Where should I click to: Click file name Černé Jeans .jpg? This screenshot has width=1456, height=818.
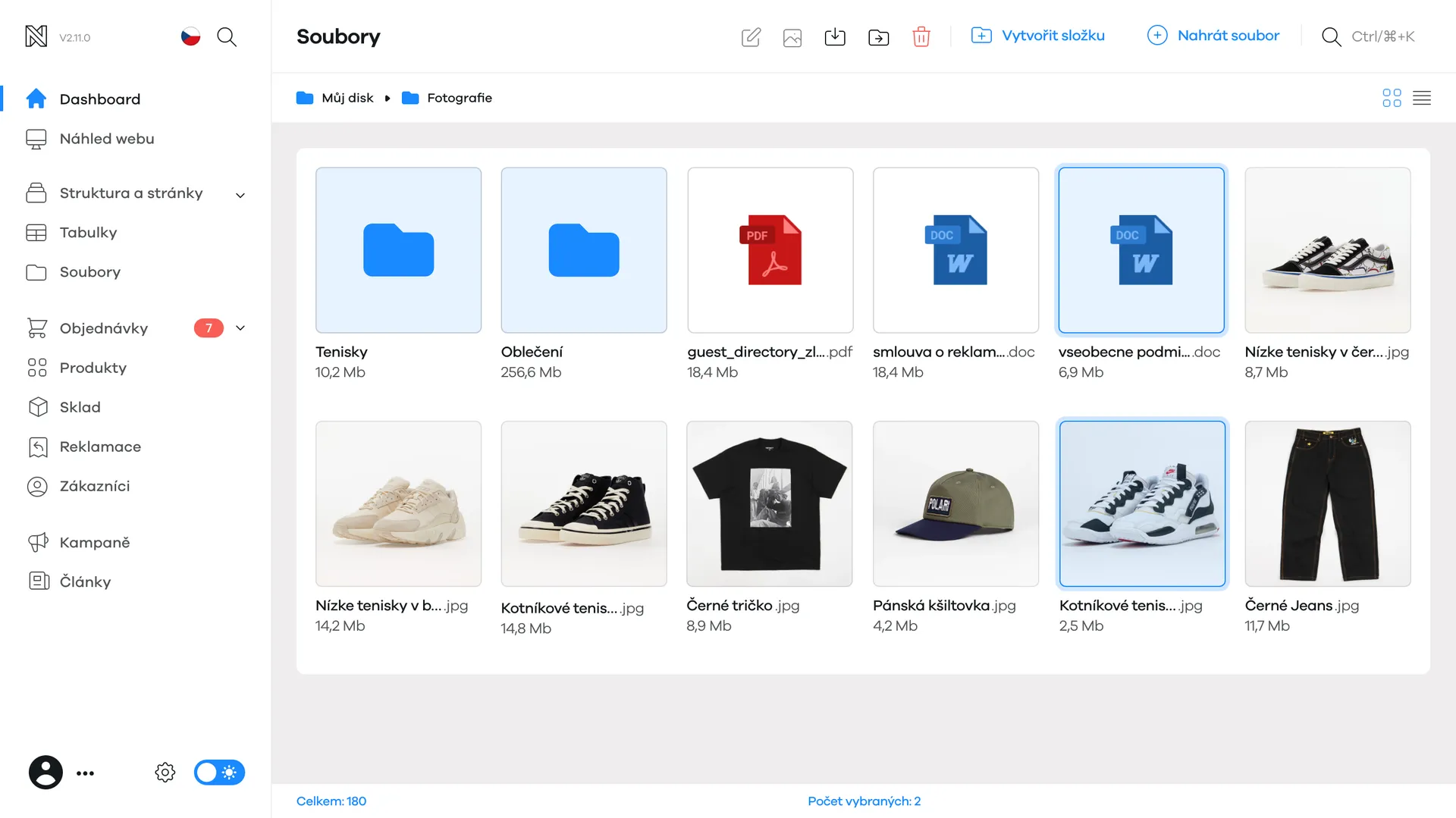[x=1302, y=605]
